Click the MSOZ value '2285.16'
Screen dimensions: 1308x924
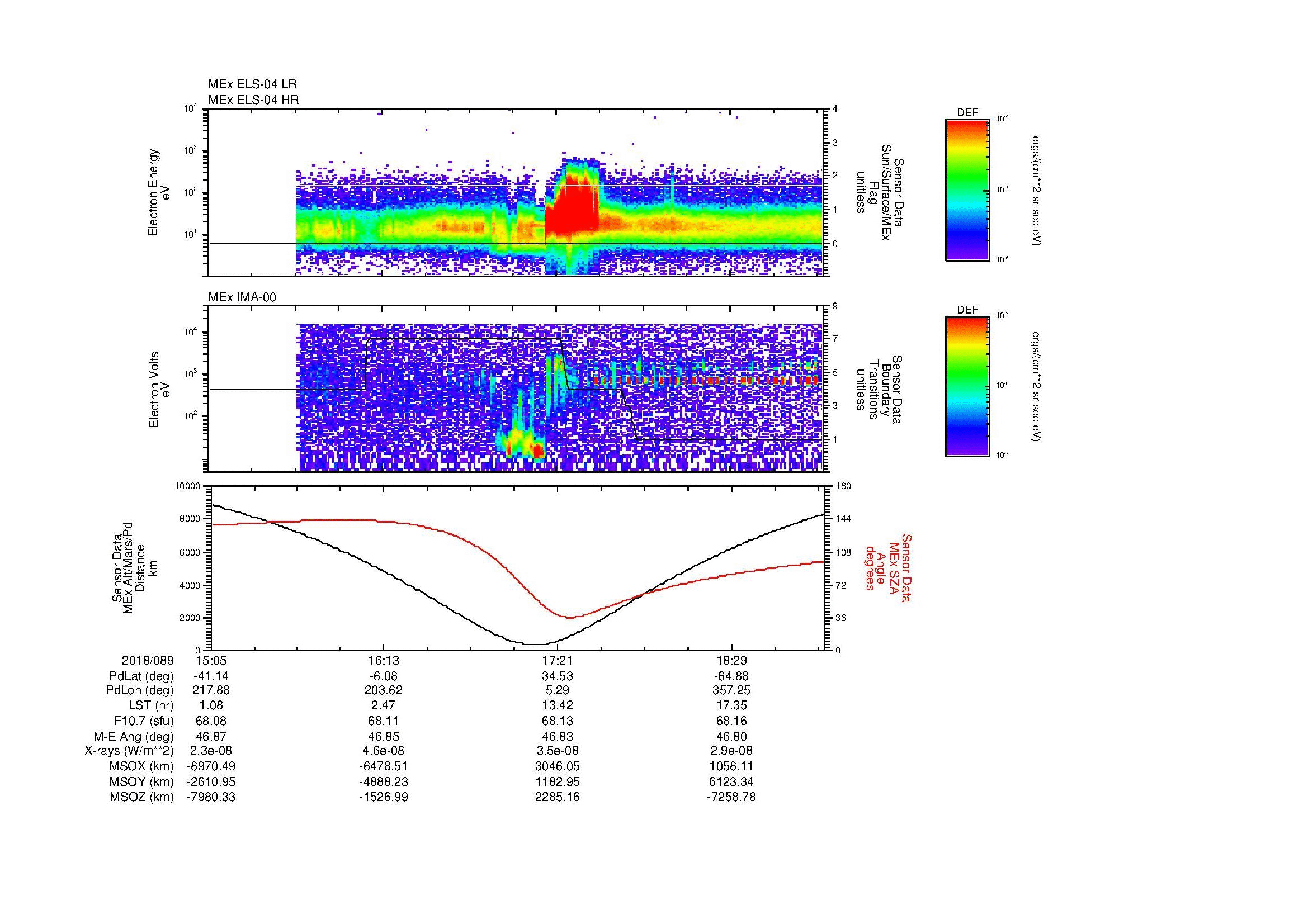pos(558,797)
